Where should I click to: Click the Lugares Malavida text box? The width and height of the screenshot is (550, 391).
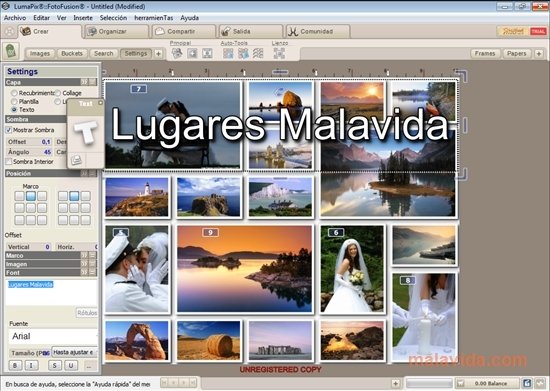52,292
